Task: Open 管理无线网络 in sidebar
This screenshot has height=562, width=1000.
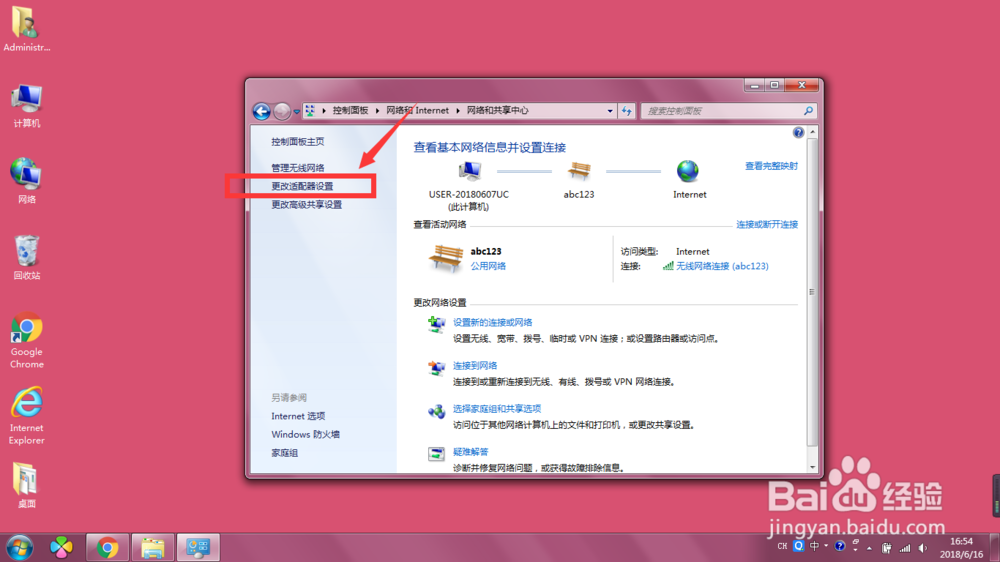Action: 298,168
